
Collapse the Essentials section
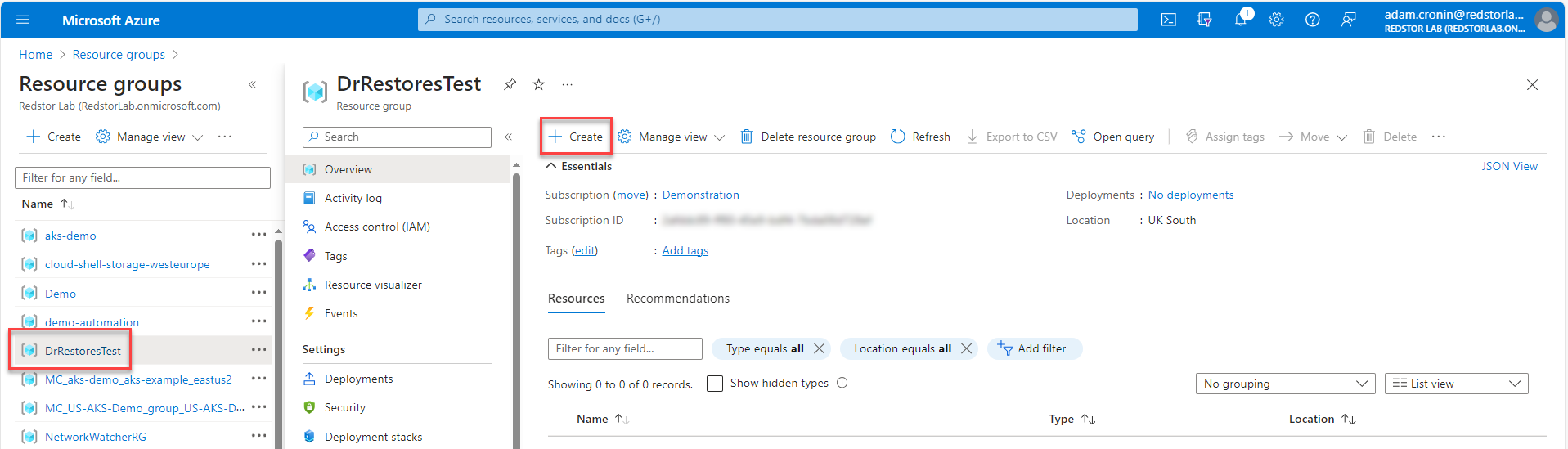pos(579,166)
